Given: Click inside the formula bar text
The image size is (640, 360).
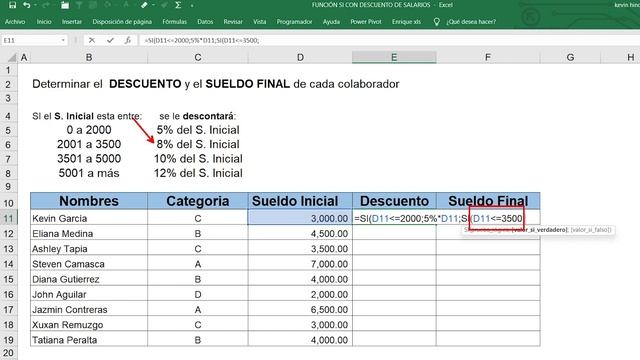Looking at the screenshot, I should coord(202,40).
